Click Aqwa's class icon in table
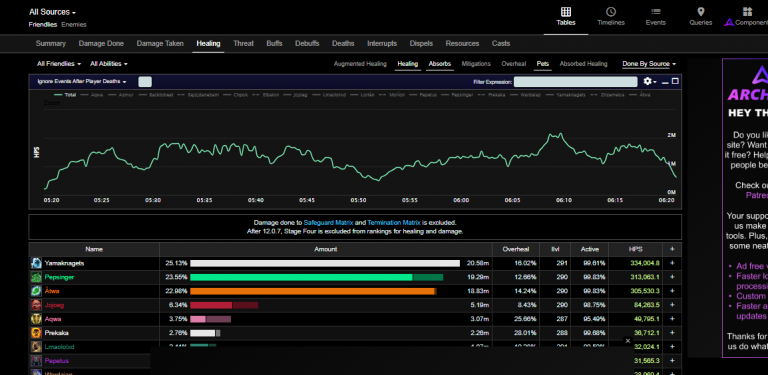Image resolution: width=768 pixels, height=375 pixels. pos(36,319)
